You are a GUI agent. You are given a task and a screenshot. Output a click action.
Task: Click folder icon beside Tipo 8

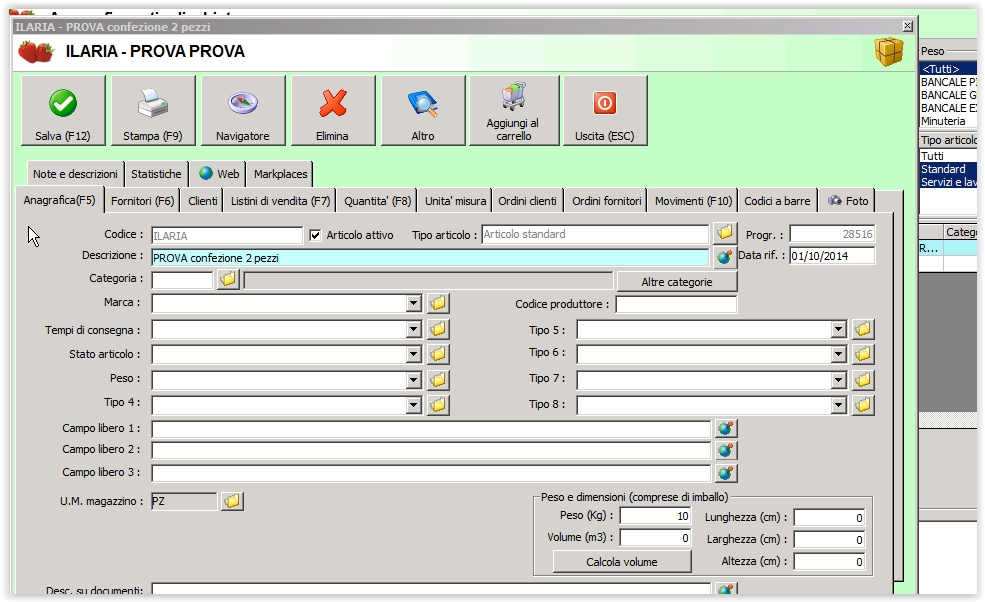point(863,405)
